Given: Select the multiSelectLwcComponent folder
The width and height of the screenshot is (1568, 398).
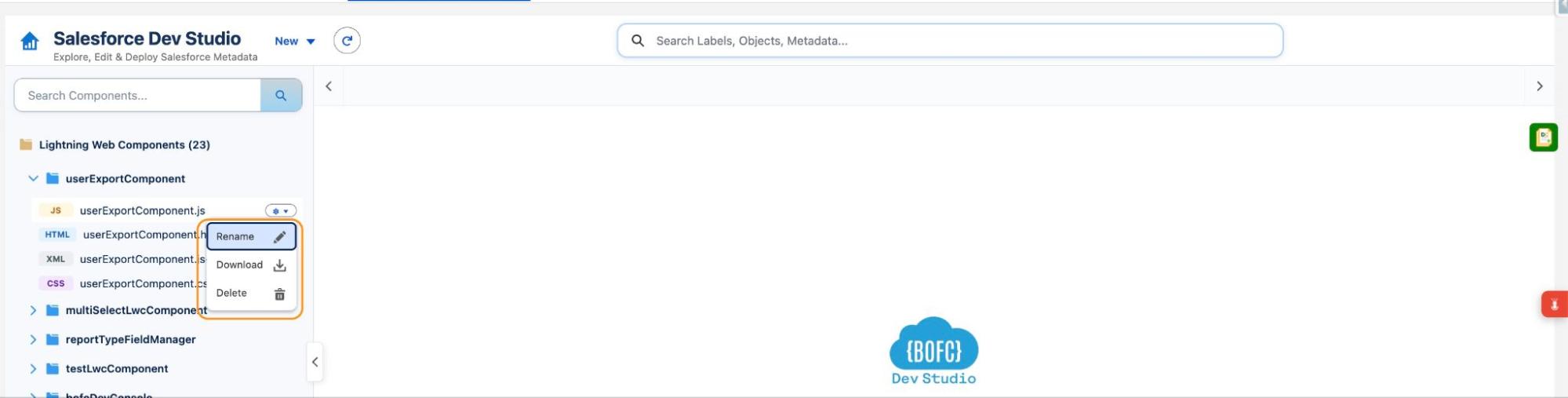Looking at the screenshot, I should click(x=135, y=310).
